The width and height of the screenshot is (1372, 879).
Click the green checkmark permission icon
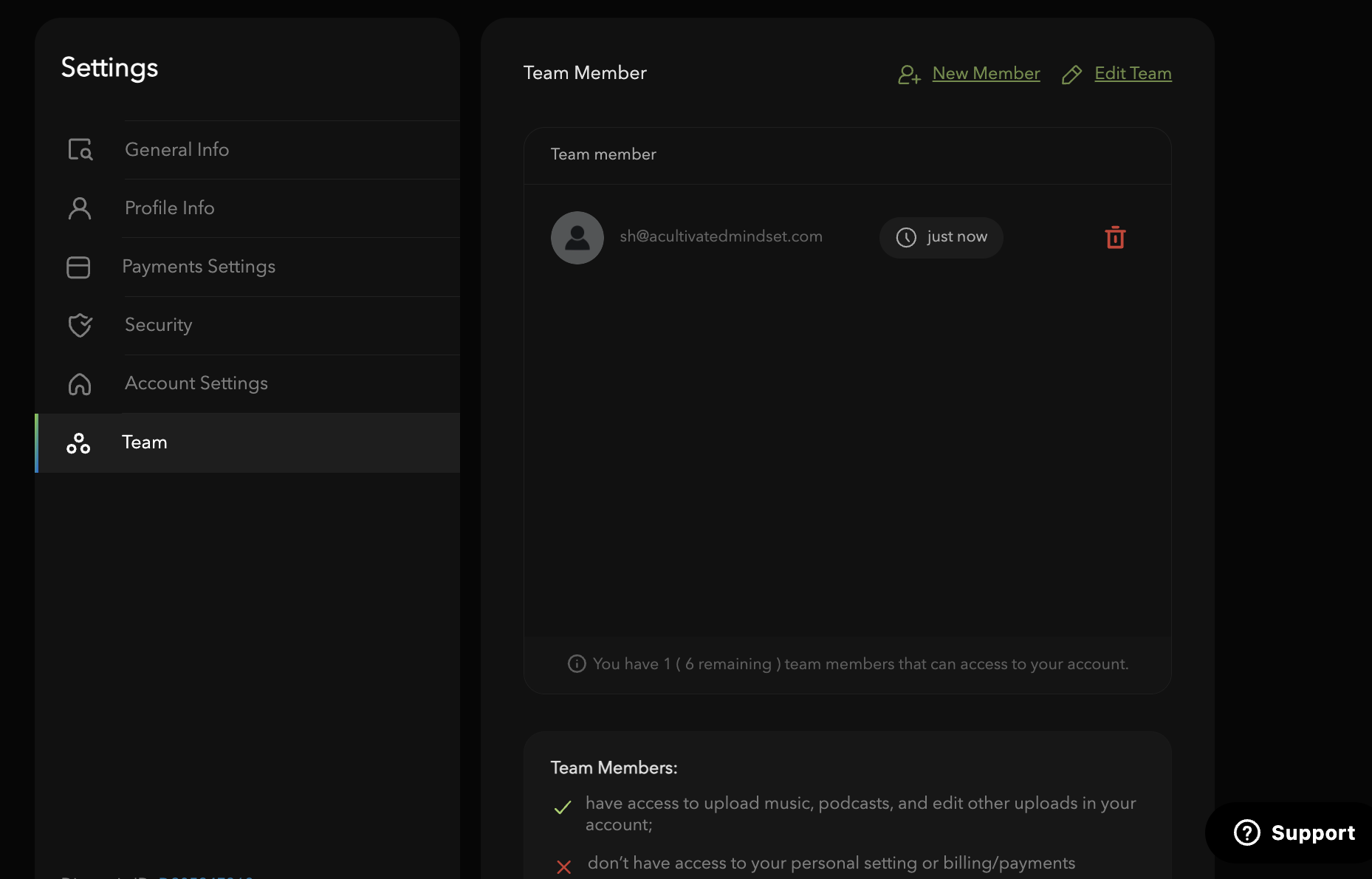pos(563,807)
